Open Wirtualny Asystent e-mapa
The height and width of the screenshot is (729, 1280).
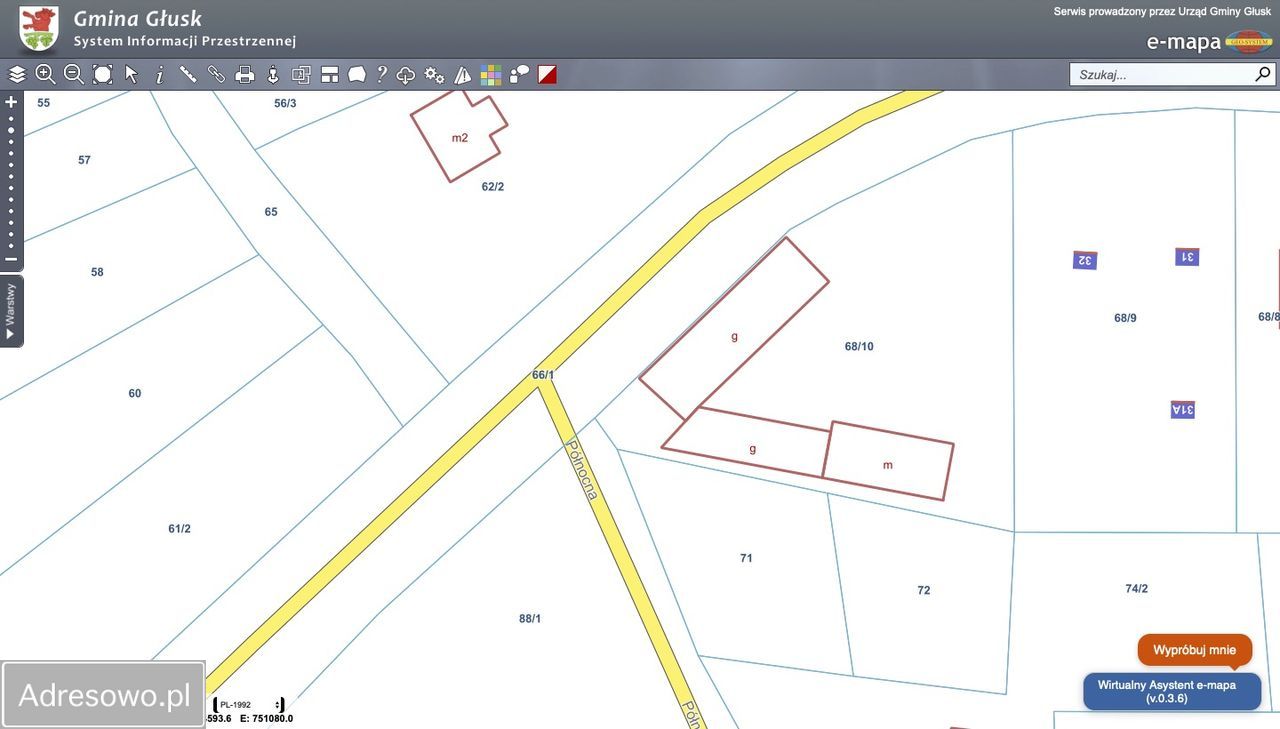click(1172, 692)
